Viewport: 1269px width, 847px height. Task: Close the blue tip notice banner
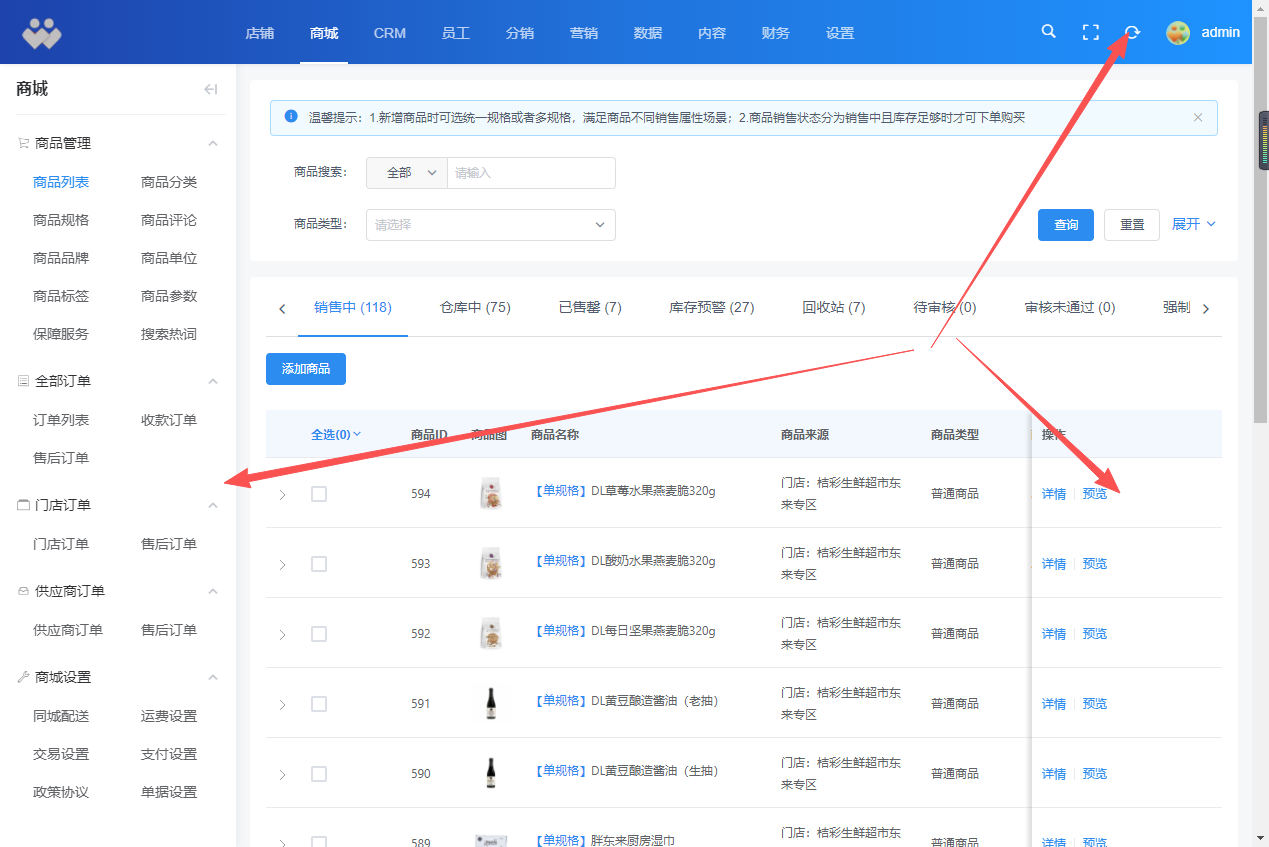1198,117
